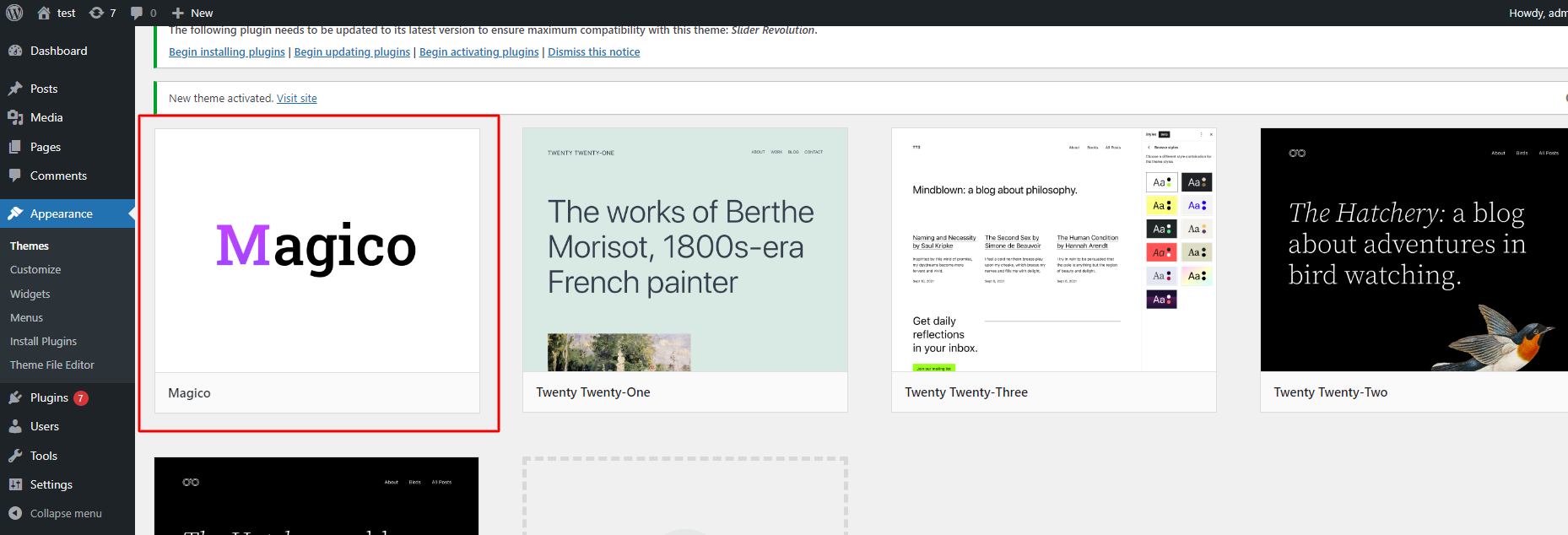Click the Users icon in the sidebar
Screen dimensions: 1568x535
coord(15,426)
